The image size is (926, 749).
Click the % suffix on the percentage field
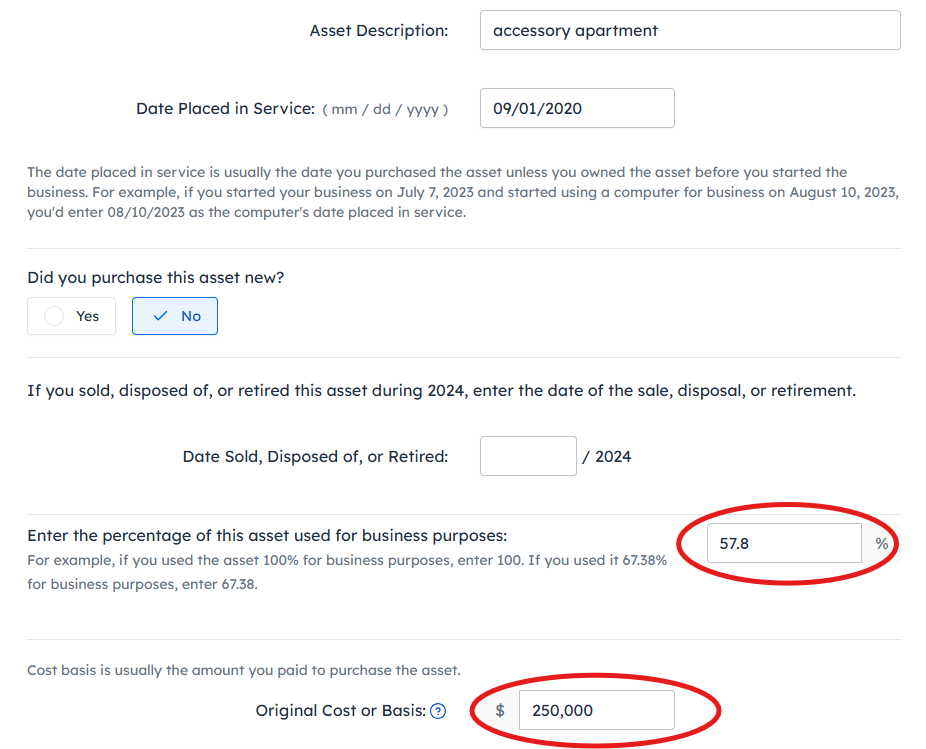(881, 544)
